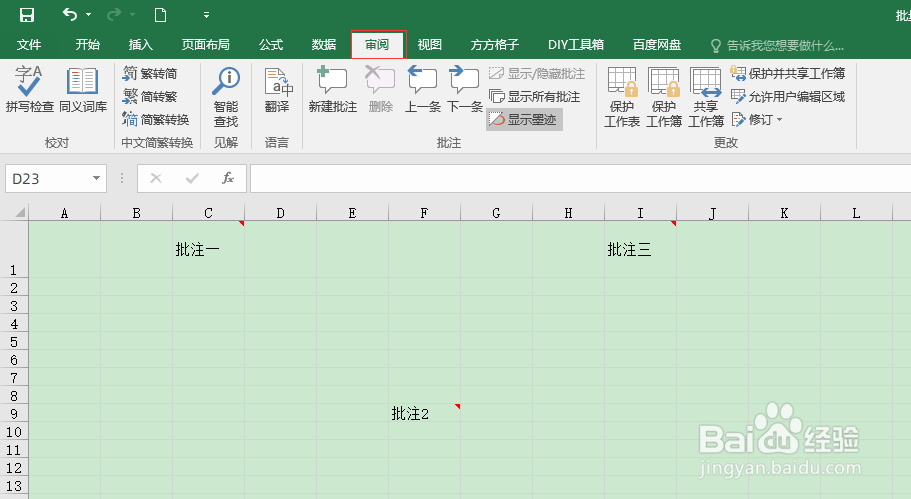
Task: Toggle 显示墨迹 ink display
Action: point(523,120)
